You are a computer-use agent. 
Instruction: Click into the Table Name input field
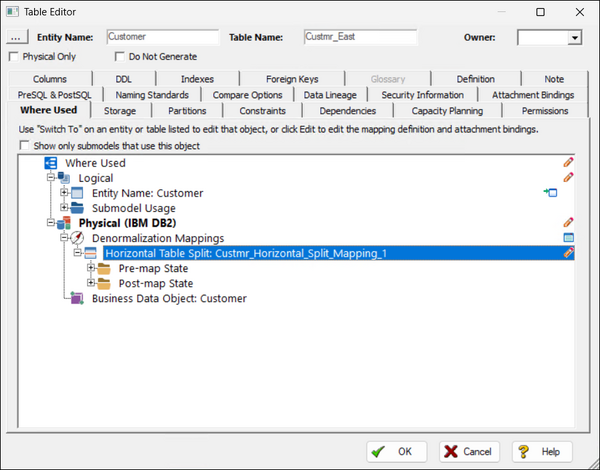[360, 37]
